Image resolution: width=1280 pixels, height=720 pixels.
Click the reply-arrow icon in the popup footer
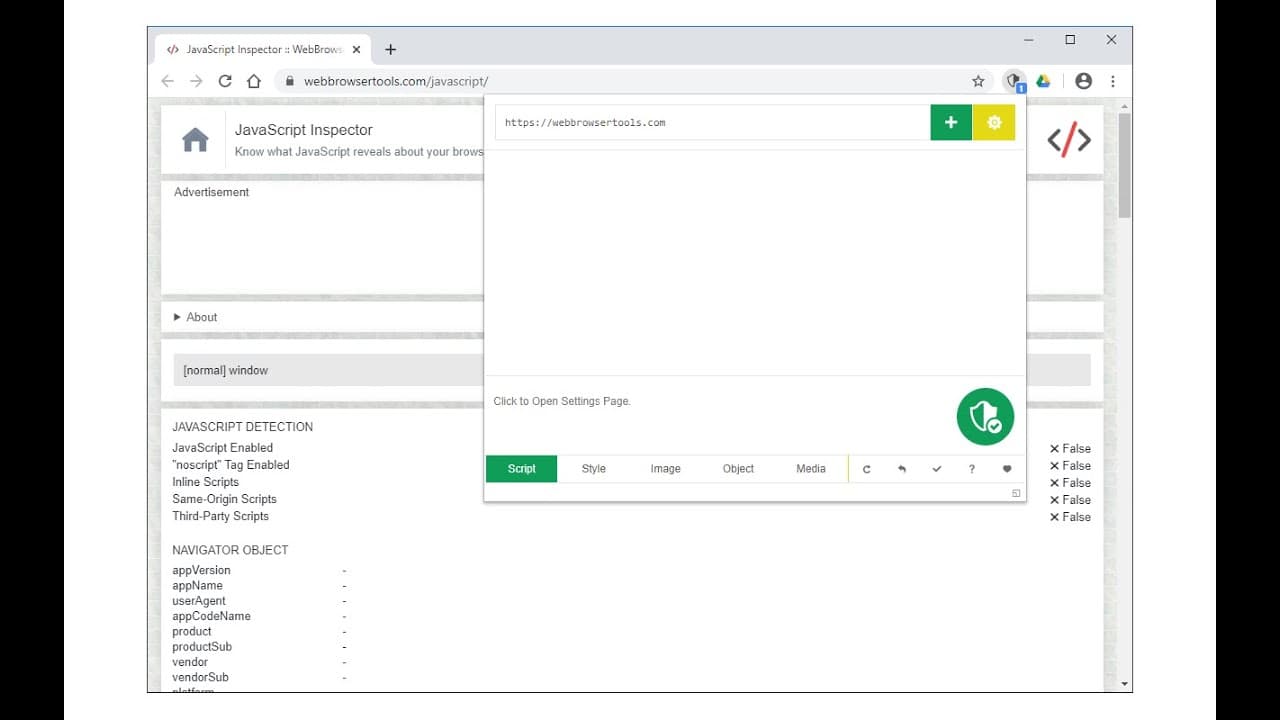point(901,469)
